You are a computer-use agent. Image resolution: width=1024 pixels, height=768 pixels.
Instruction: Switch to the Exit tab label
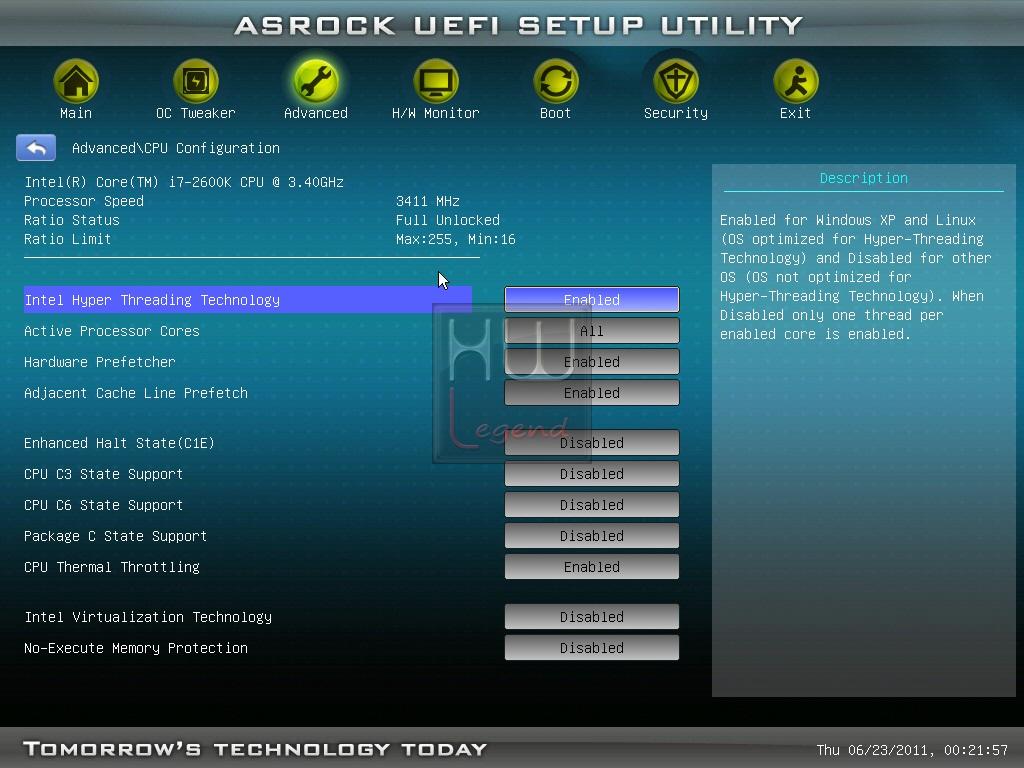tap(795, 113)
